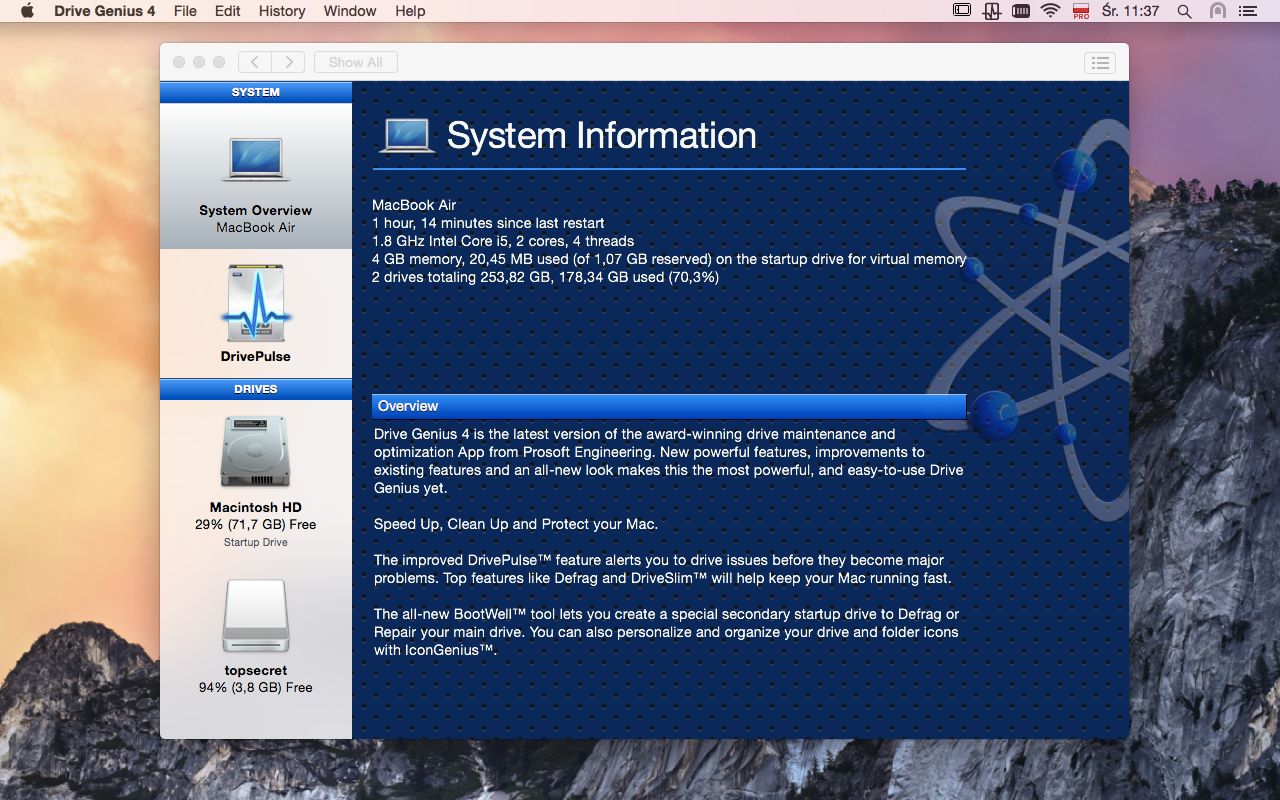The image size is (1280, 800).
Task: Click the '29% (71,7 GB) Free' label
Action: point(256,524)
